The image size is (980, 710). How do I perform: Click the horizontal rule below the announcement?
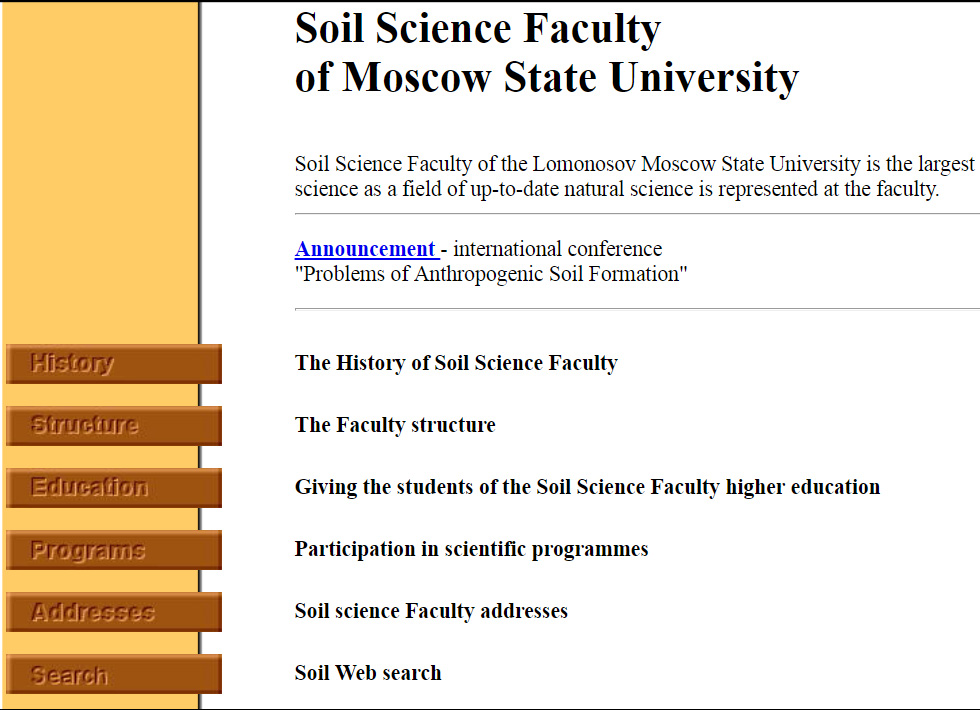tap(637, 309)
